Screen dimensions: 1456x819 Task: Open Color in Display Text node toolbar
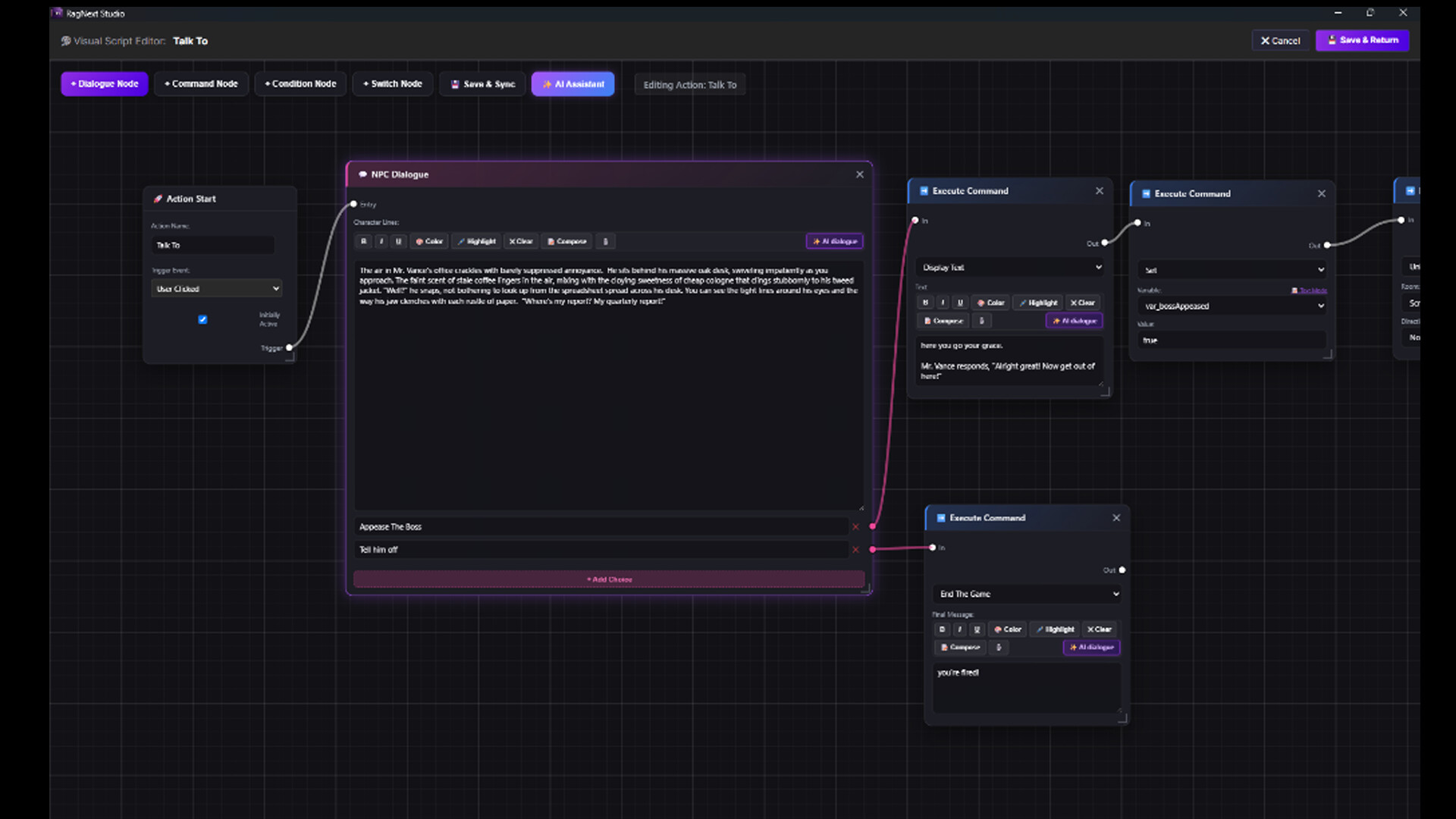tap(990, 303)
